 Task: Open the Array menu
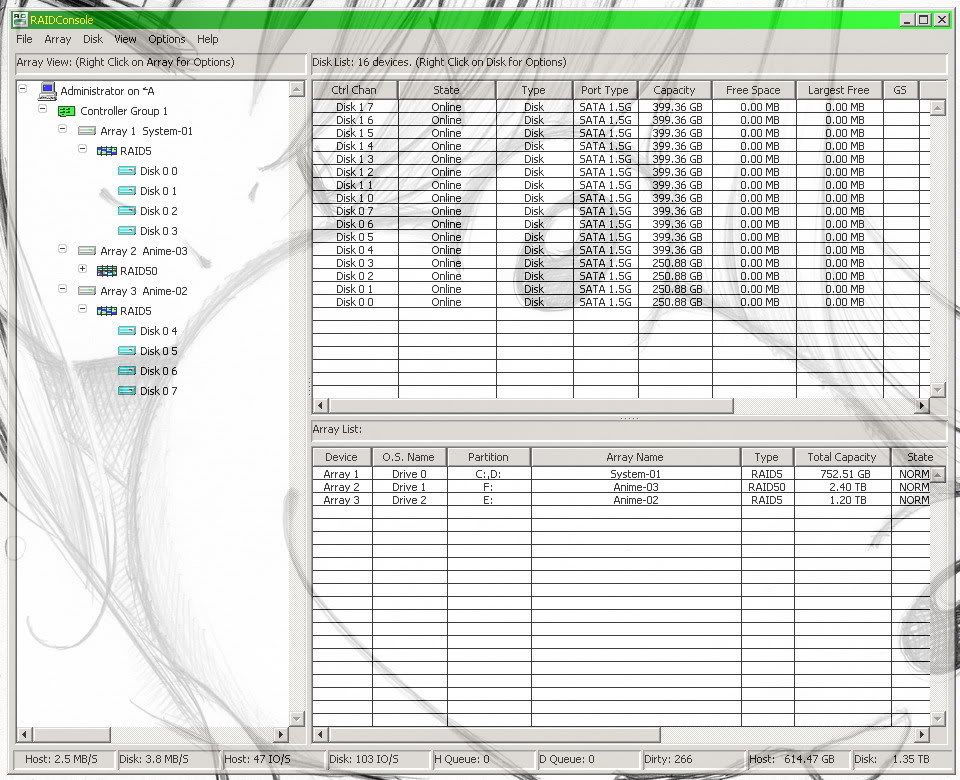click(57, 39)
